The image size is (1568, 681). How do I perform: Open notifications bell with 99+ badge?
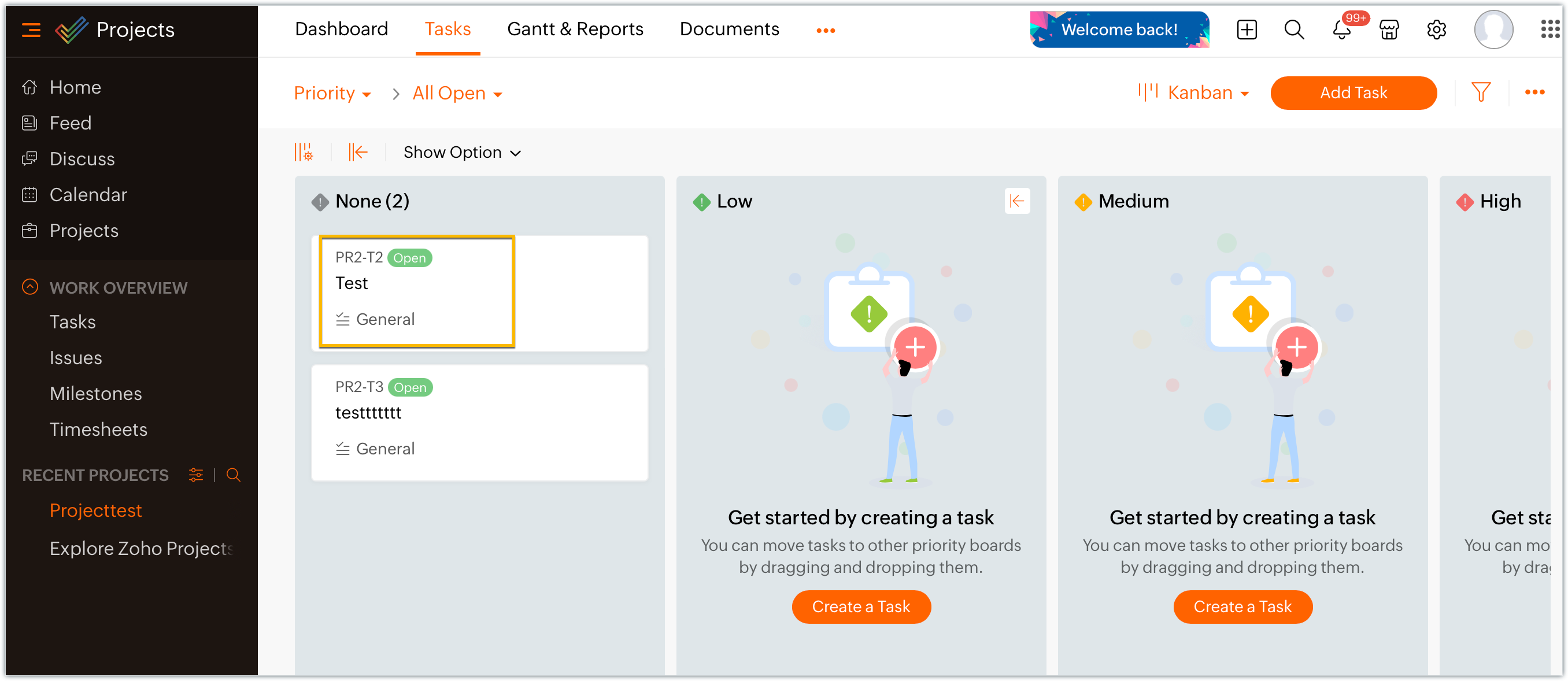(x=1341, y=29)
